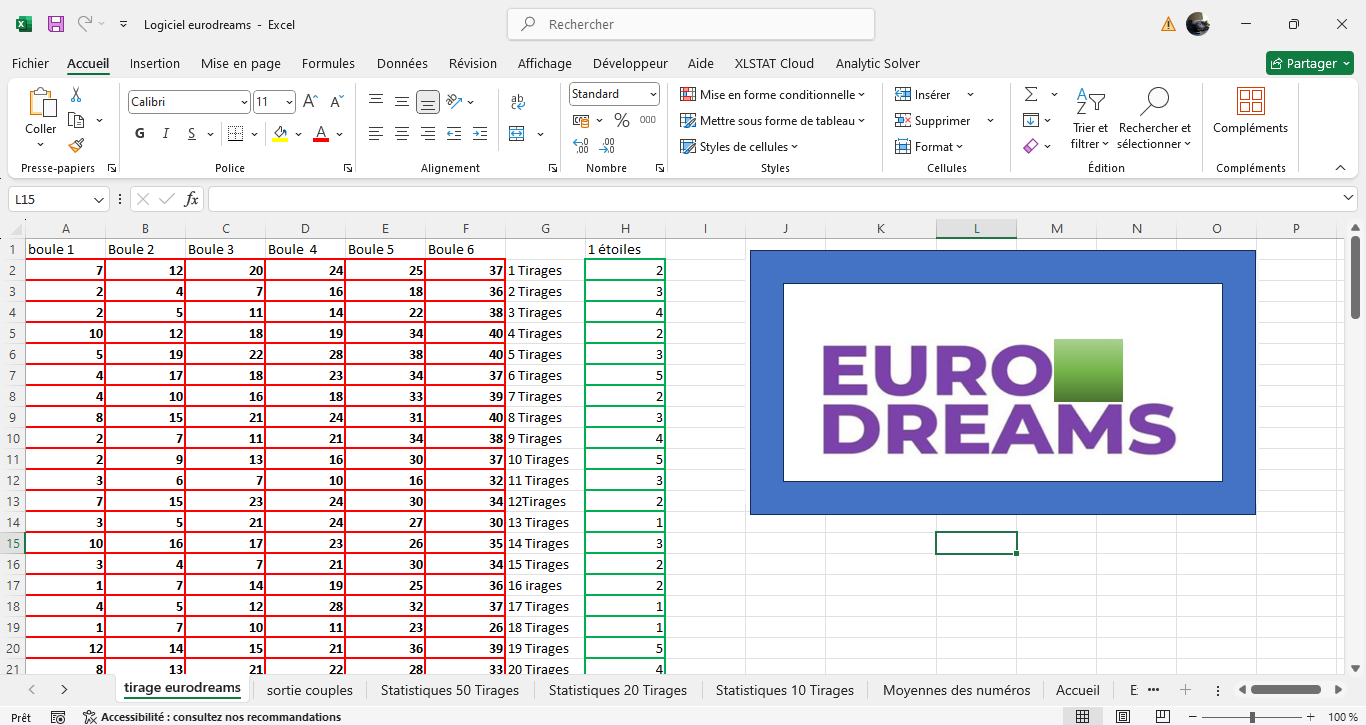Toggle center horizontal alignment
Image resolution: width=1366 pixels, height=725 pixels.
[402, 134]
